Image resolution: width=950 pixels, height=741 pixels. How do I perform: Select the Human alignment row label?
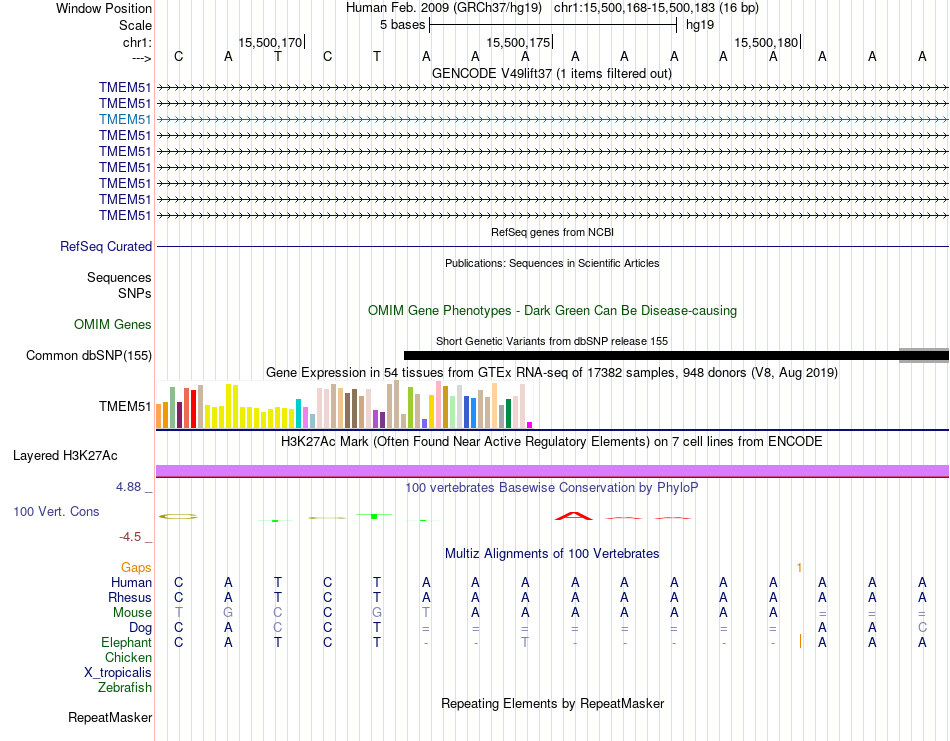tap(131, 583)
